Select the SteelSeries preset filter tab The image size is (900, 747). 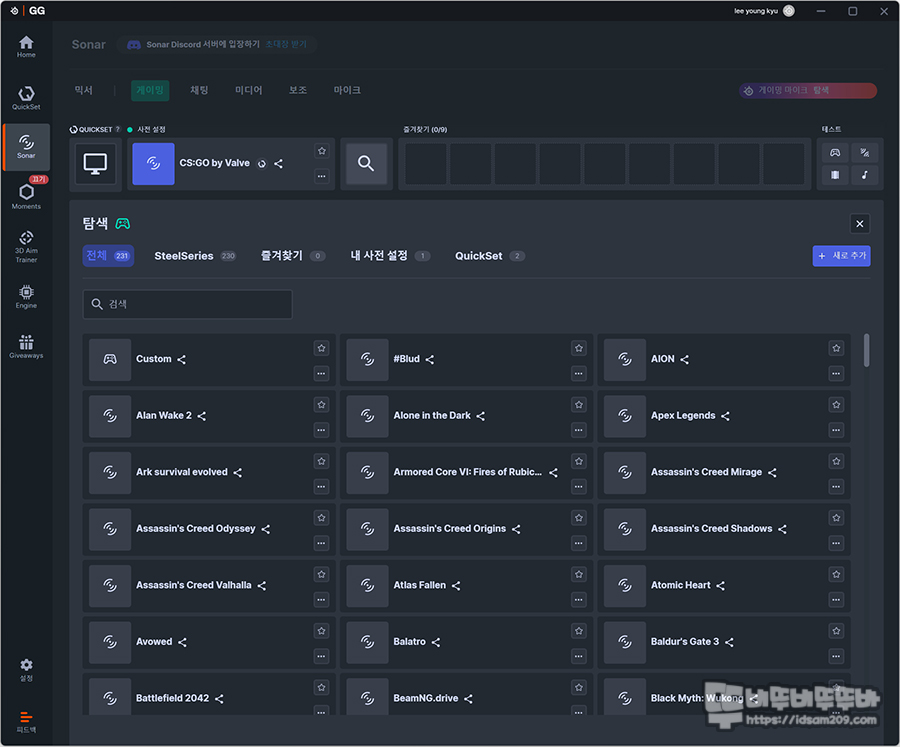coord(195,256)
